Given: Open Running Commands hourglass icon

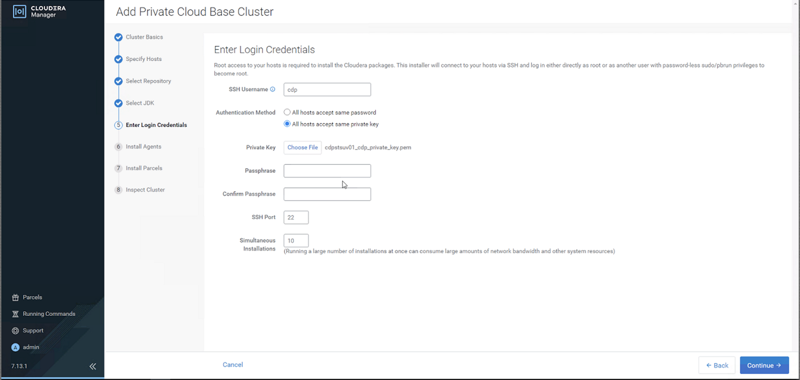Looking at the screenshot, I should pos(15,314).
